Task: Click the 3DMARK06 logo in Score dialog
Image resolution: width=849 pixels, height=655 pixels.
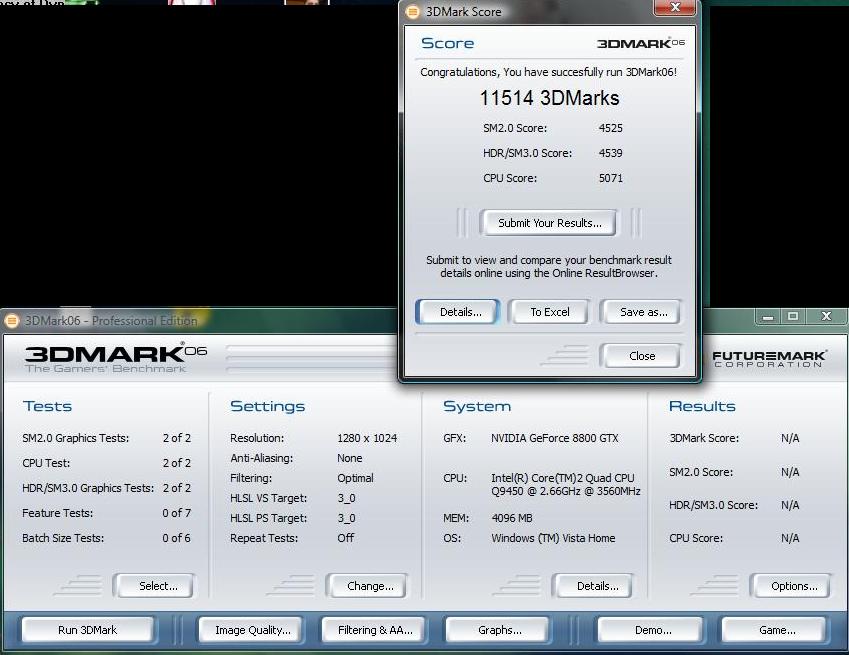Action: tap(641, 43)
